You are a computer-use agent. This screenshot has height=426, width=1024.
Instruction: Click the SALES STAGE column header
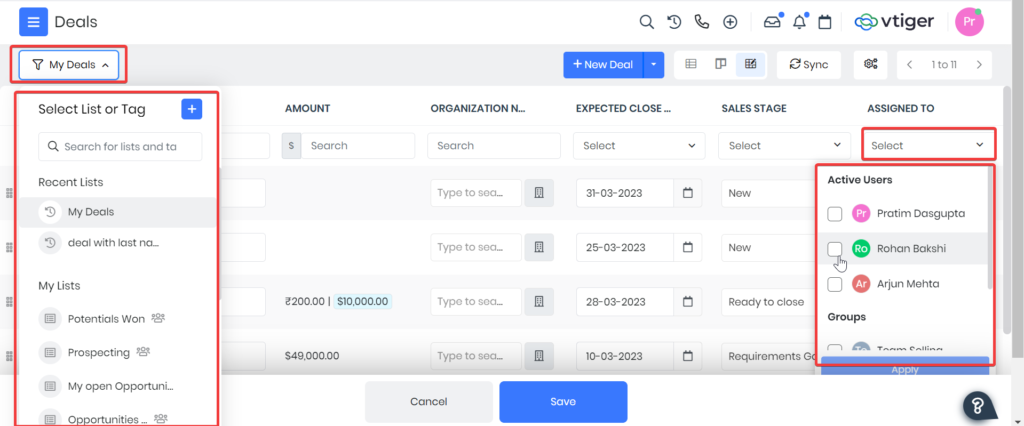[754, 108]
